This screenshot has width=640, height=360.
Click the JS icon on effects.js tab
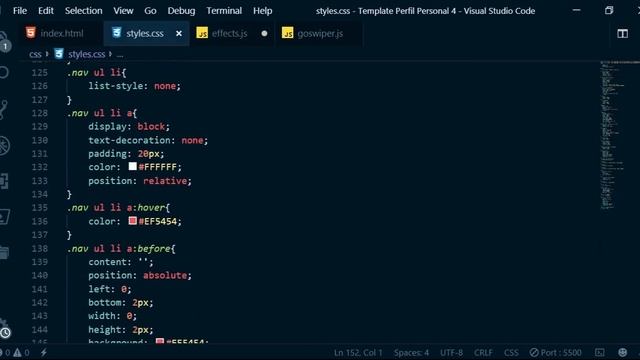point(202,33)
